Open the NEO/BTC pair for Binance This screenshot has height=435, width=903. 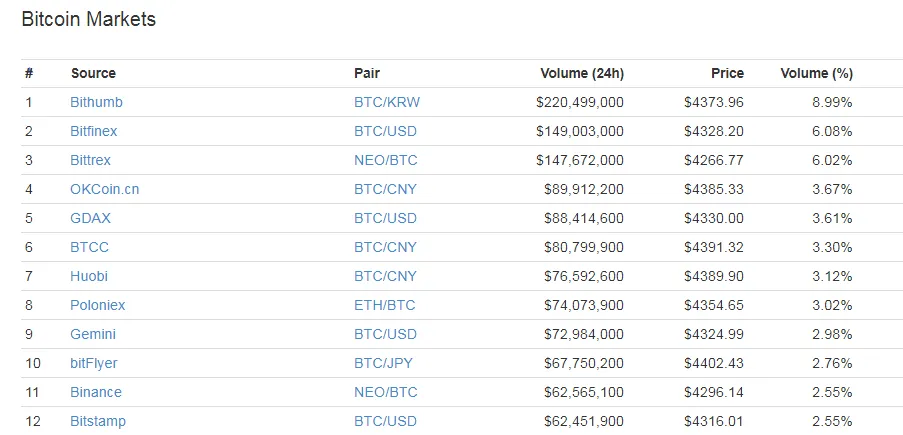[386, 392]
